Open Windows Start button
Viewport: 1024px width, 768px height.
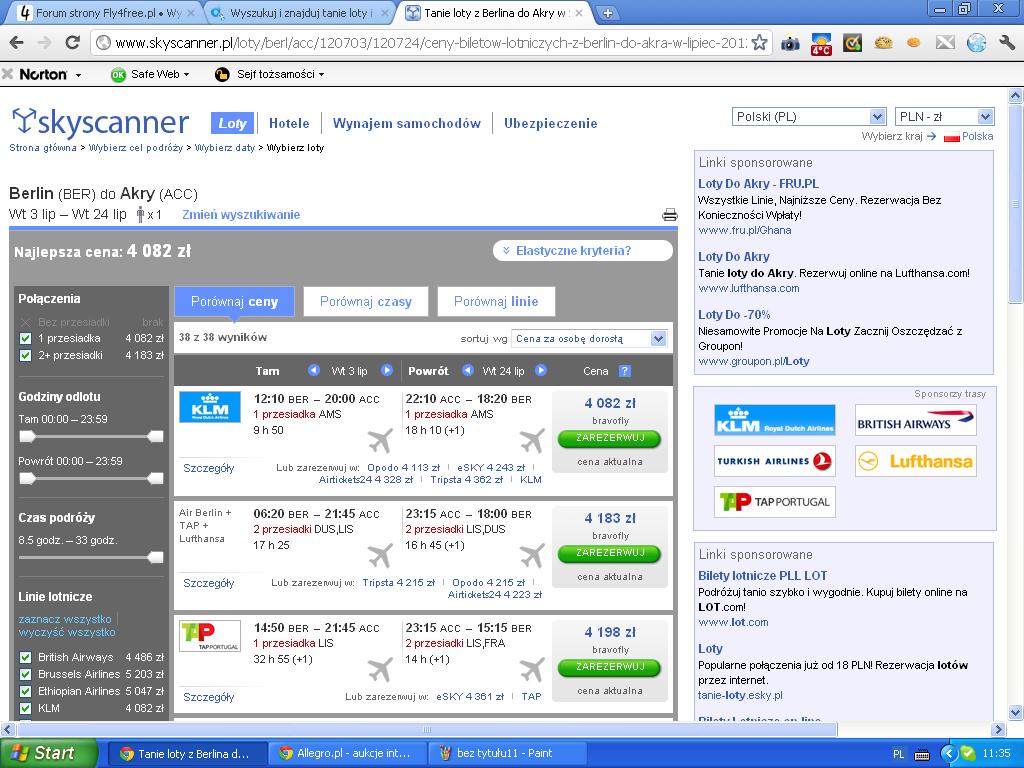point(47,753)
